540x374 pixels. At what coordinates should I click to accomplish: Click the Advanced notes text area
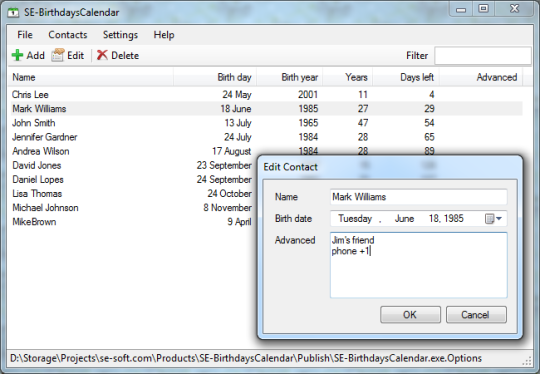[418, 265]
